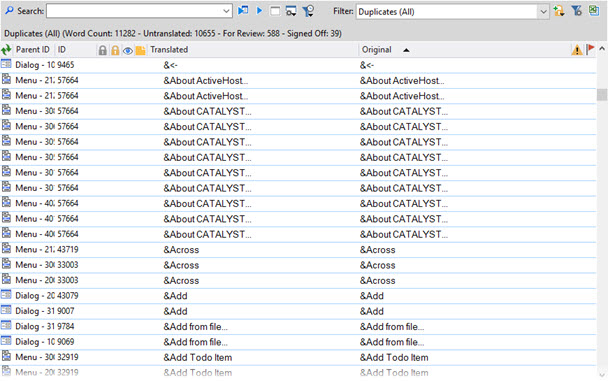Screen dimensions: 608x381
Task: Click the vertical scrollbar thumb
Action: pos(602,95)
